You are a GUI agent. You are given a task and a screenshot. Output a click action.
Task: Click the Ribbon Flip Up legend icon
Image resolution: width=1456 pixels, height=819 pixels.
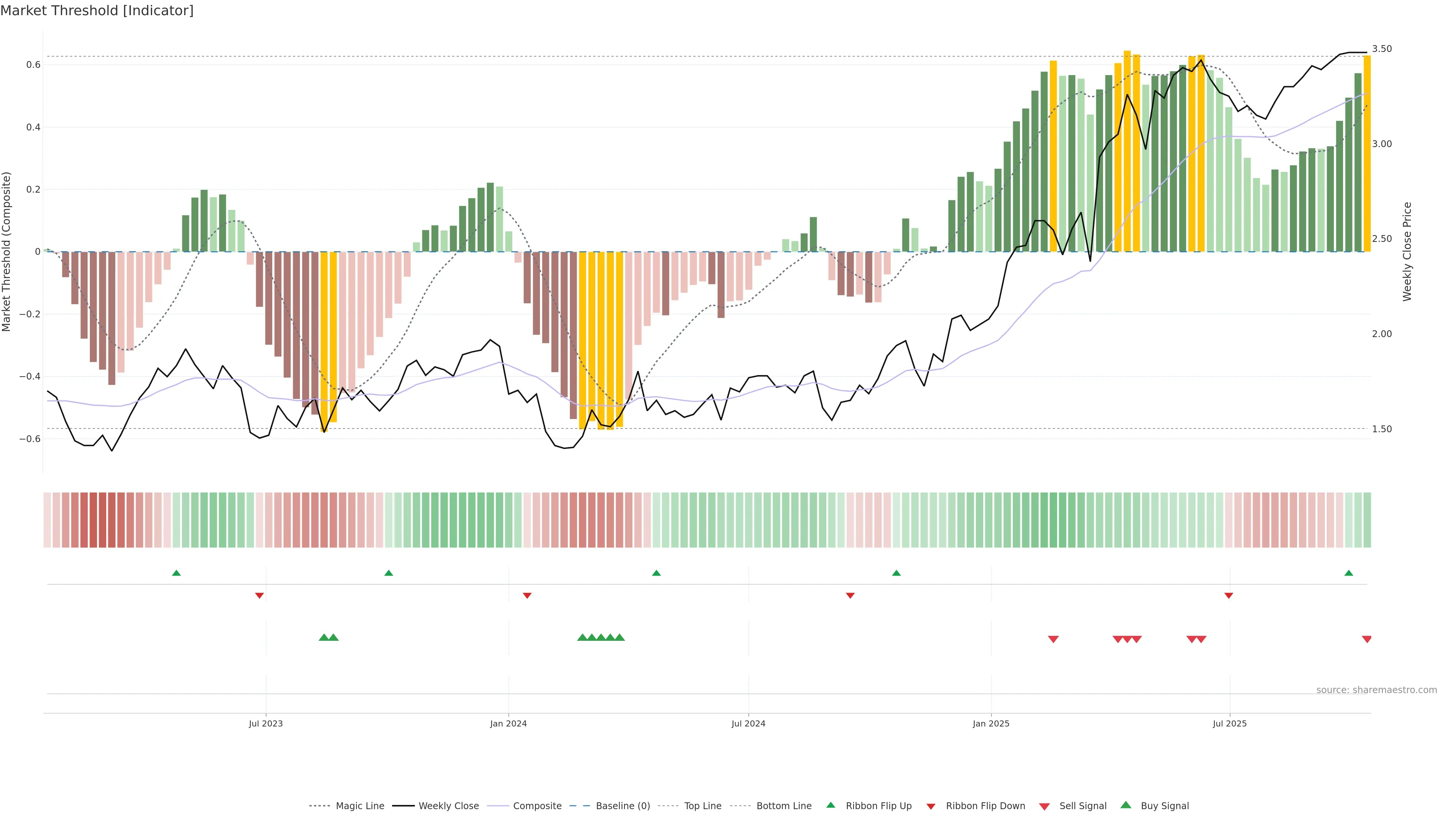coord(830,805)
